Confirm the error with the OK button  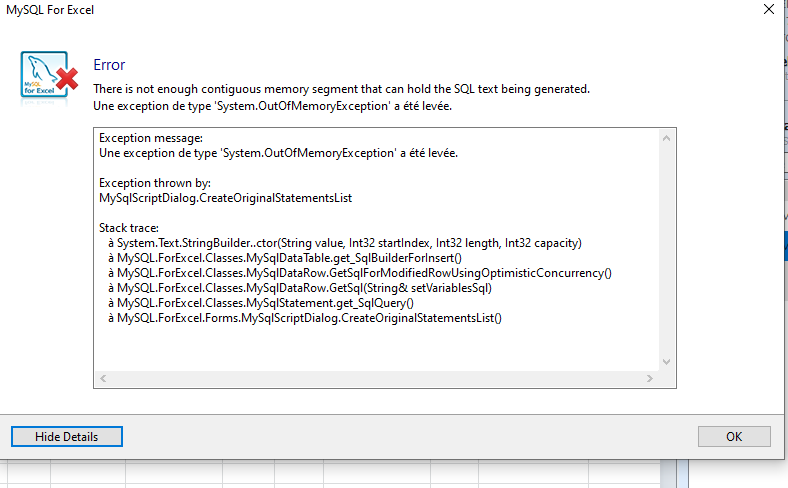(734, 436)
